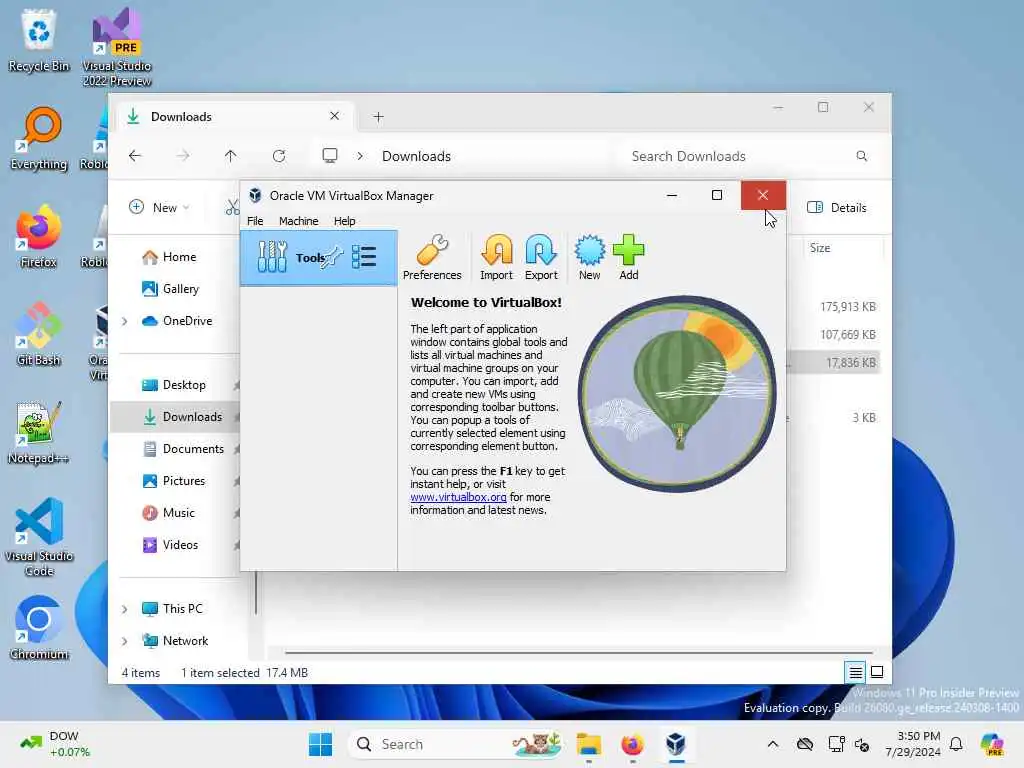This screenshot has width=1024, height=768.
Task: Open File Explorer from the taskbar
Action: [x=588, y=744]
